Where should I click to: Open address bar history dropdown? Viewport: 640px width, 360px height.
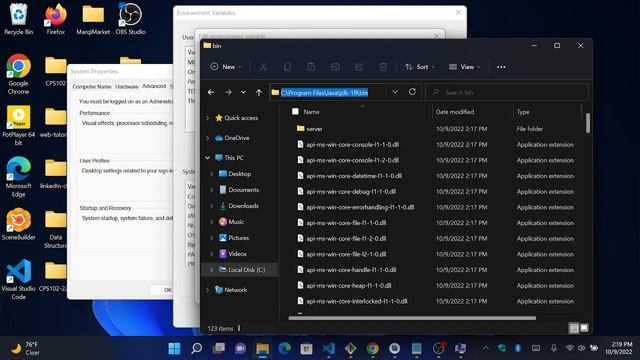[395, 92]
